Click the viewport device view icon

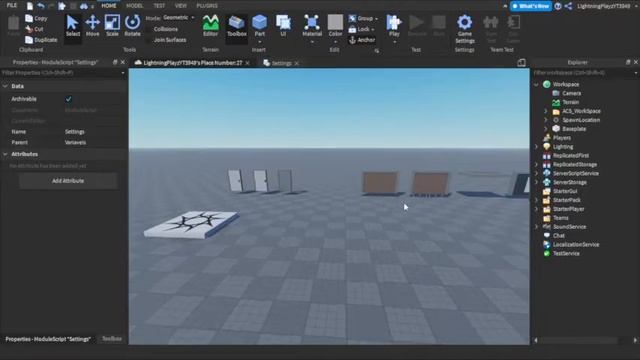click(x=521, y=62)
